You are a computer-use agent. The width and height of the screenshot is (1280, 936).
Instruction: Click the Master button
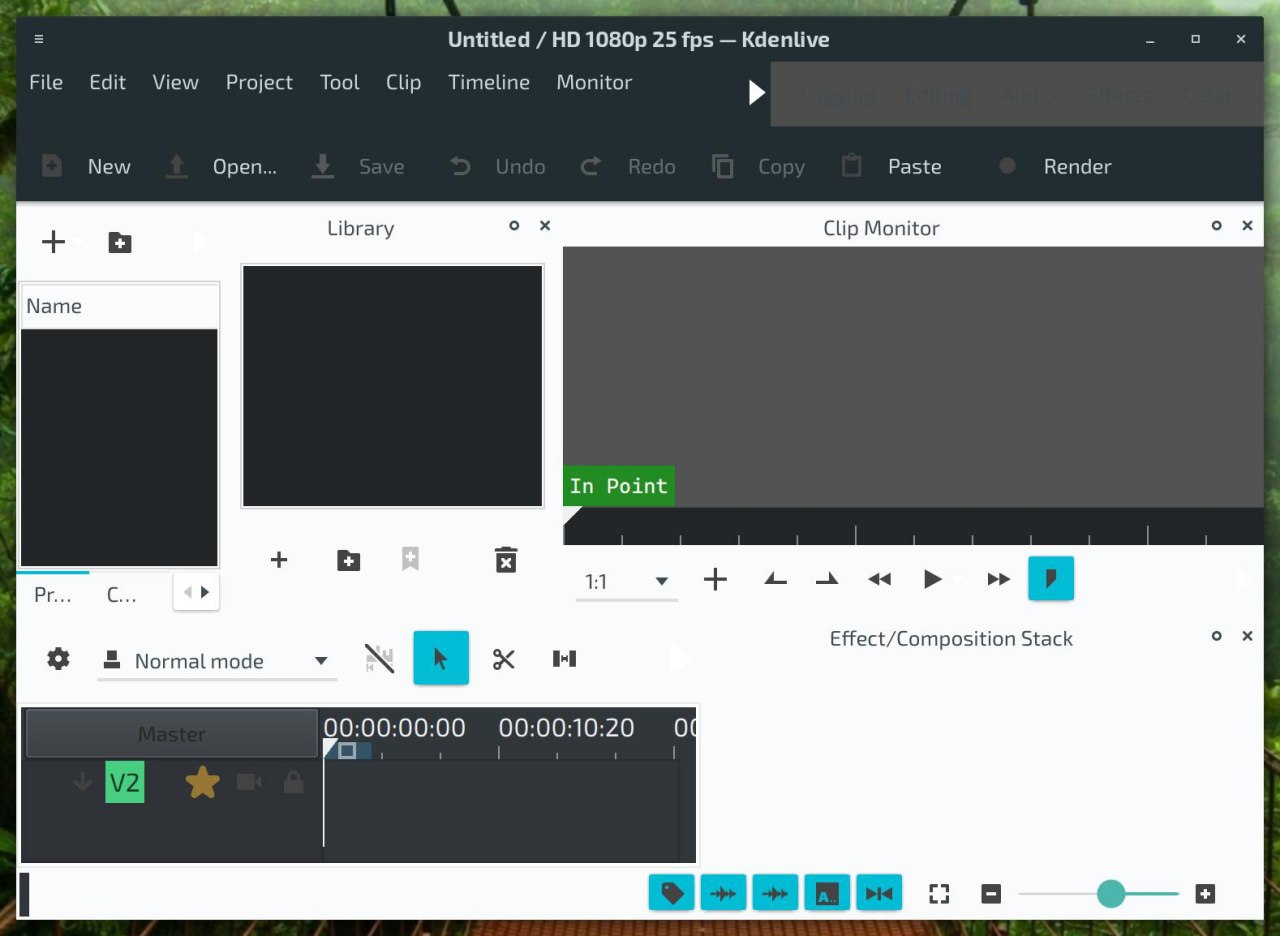pyautogui.click(x=171, y=733)
